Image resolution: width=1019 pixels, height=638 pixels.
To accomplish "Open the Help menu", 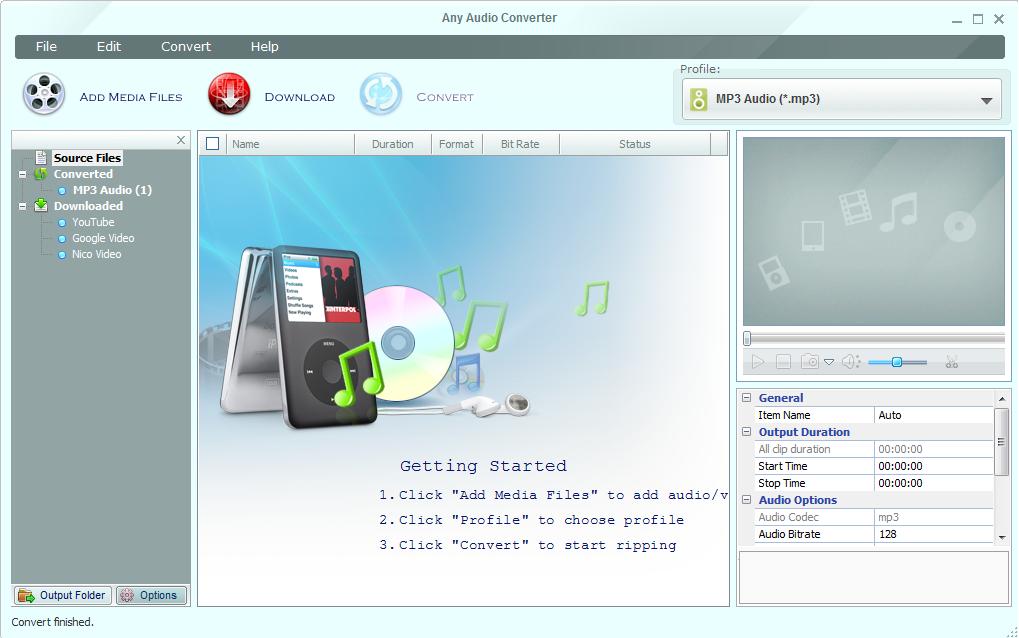I will [264, 46].
